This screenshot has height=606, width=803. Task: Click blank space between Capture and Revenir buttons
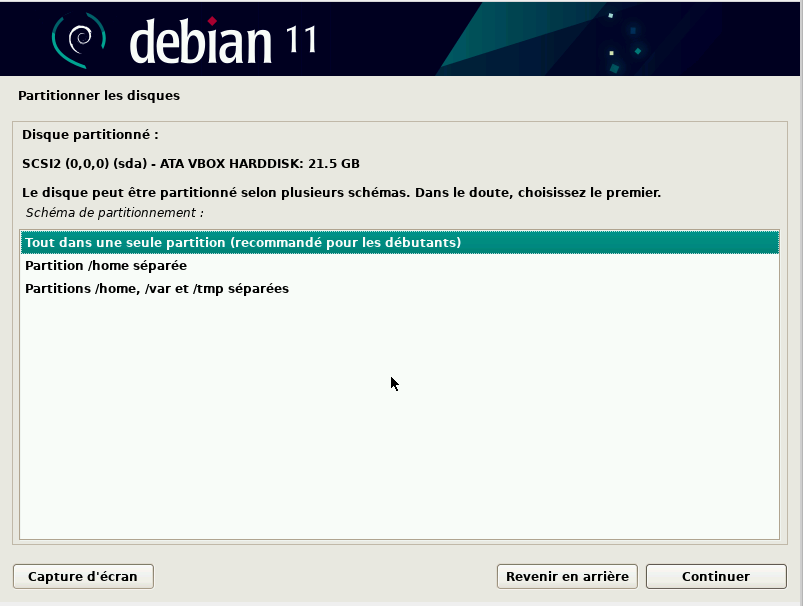pyautogui.click(x=325, y=576)
